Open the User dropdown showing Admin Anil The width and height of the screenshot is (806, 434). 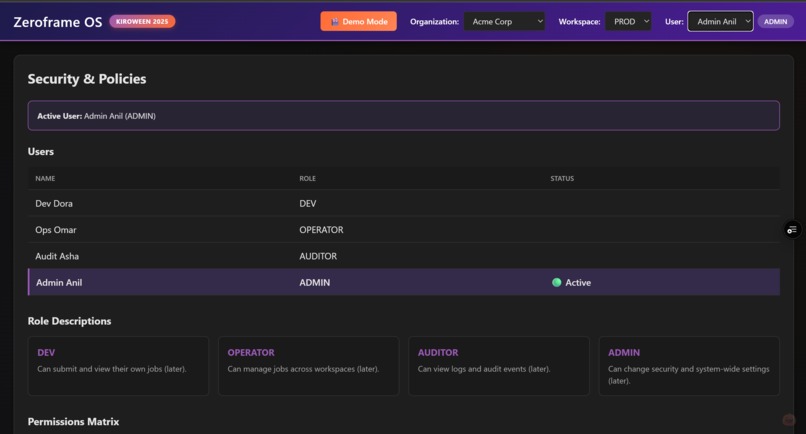click(720, 22)
